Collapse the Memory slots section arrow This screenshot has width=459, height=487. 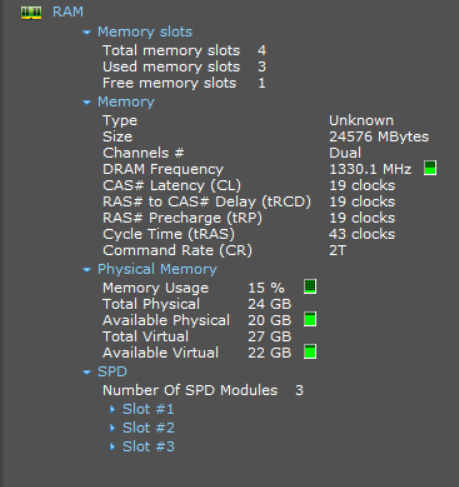87,32
